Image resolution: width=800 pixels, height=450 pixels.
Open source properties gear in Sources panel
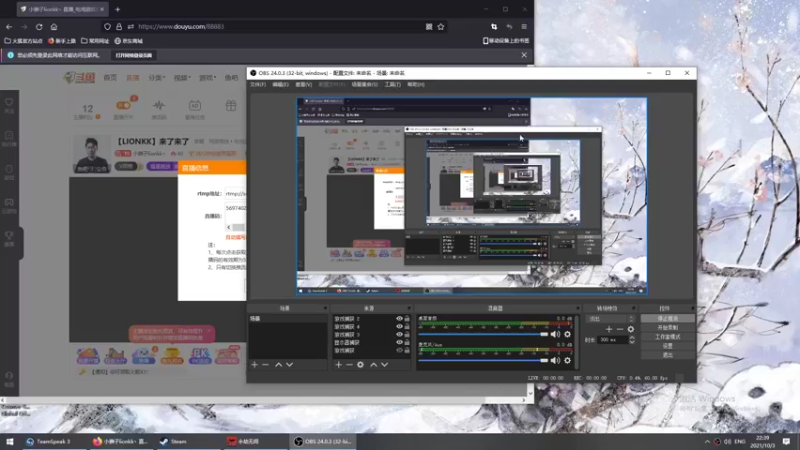360,365
